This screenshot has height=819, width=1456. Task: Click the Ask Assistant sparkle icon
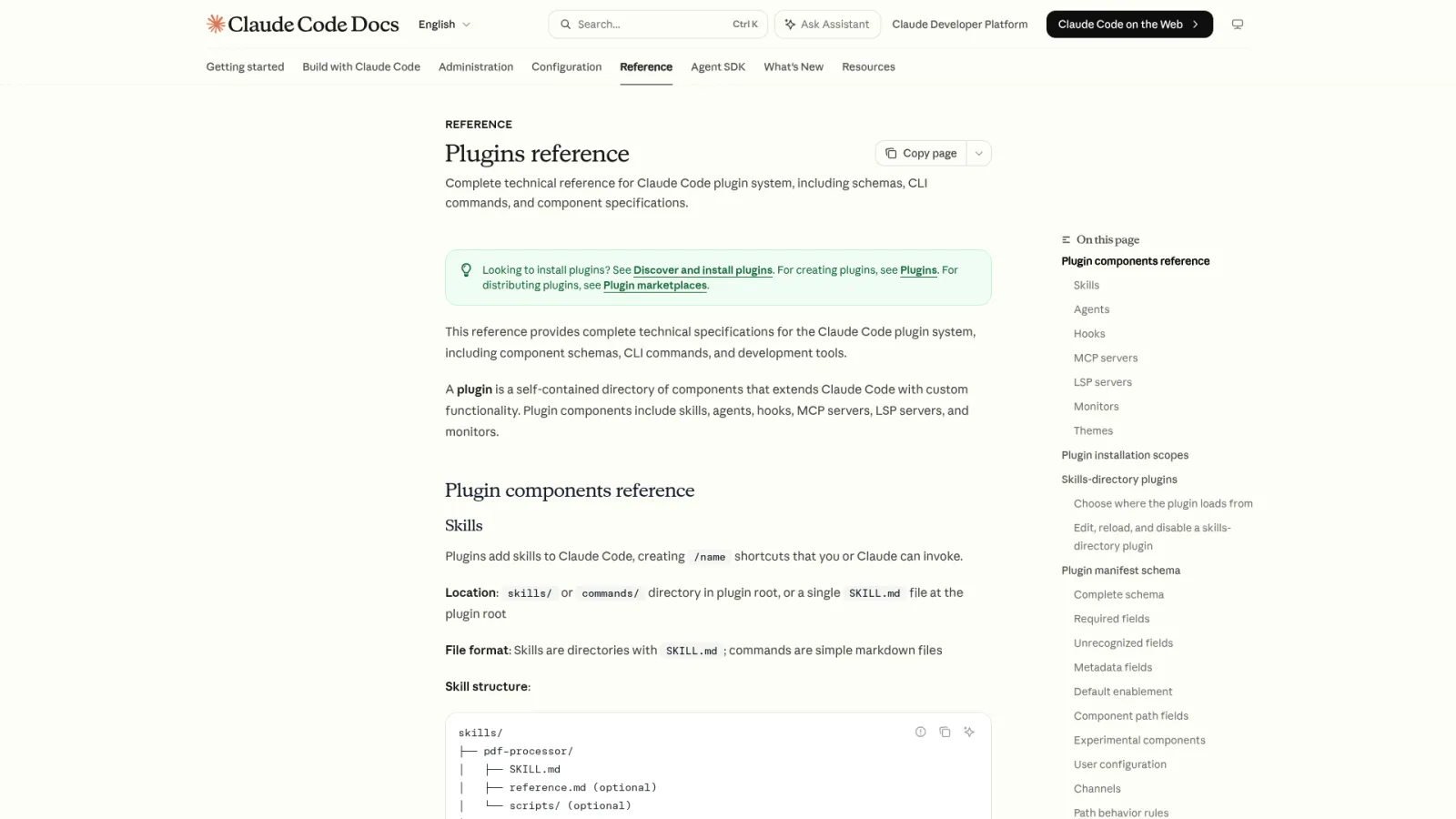790,25
